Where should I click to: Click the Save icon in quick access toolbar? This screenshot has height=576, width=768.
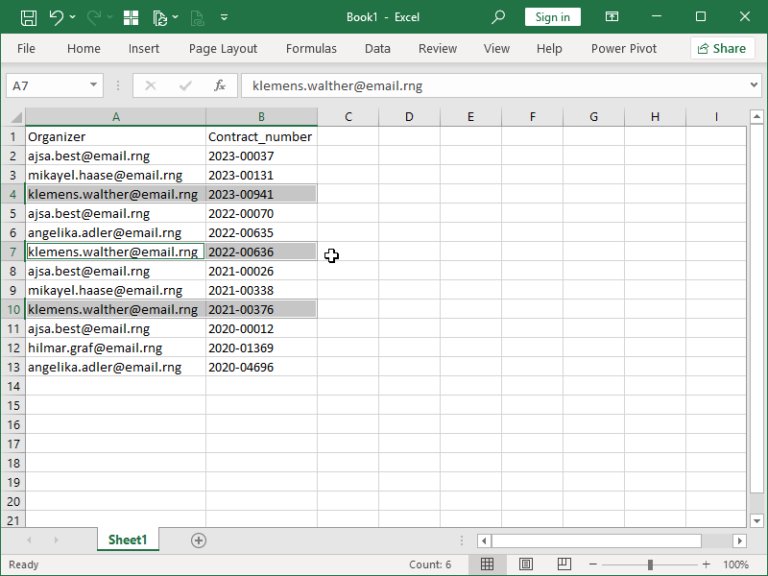point(28,18)
